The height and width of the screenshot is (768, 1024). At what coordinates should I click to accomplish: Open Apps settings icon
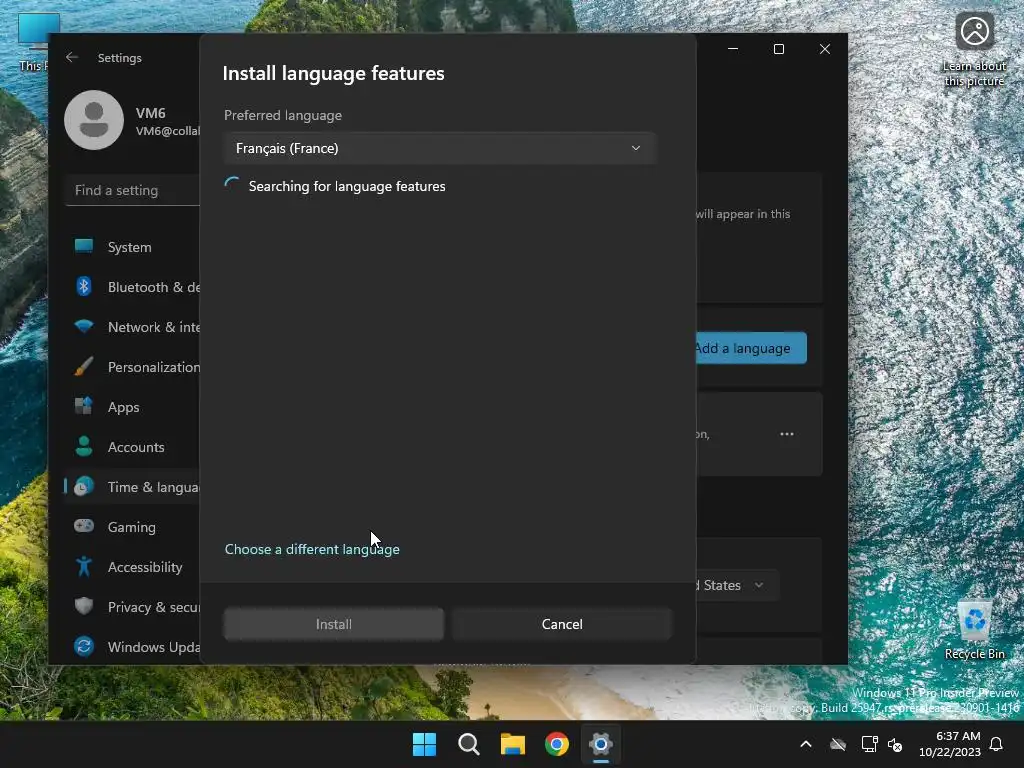pyautogui.click(x=84, y=406)
